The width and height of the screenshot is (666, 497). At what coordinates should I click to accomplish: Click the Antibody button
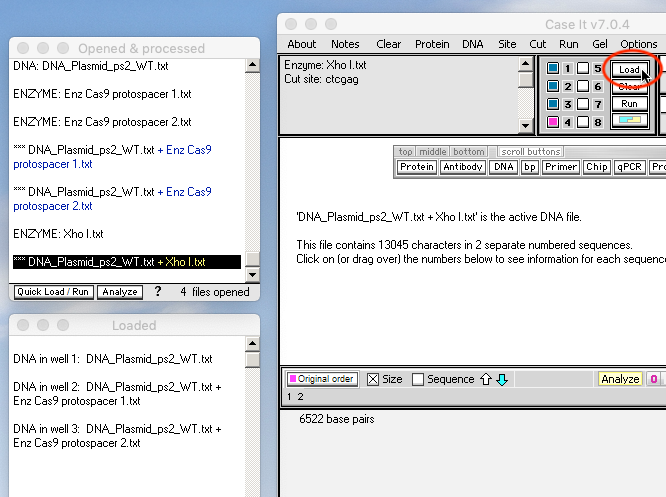click(x=463, y=167)
